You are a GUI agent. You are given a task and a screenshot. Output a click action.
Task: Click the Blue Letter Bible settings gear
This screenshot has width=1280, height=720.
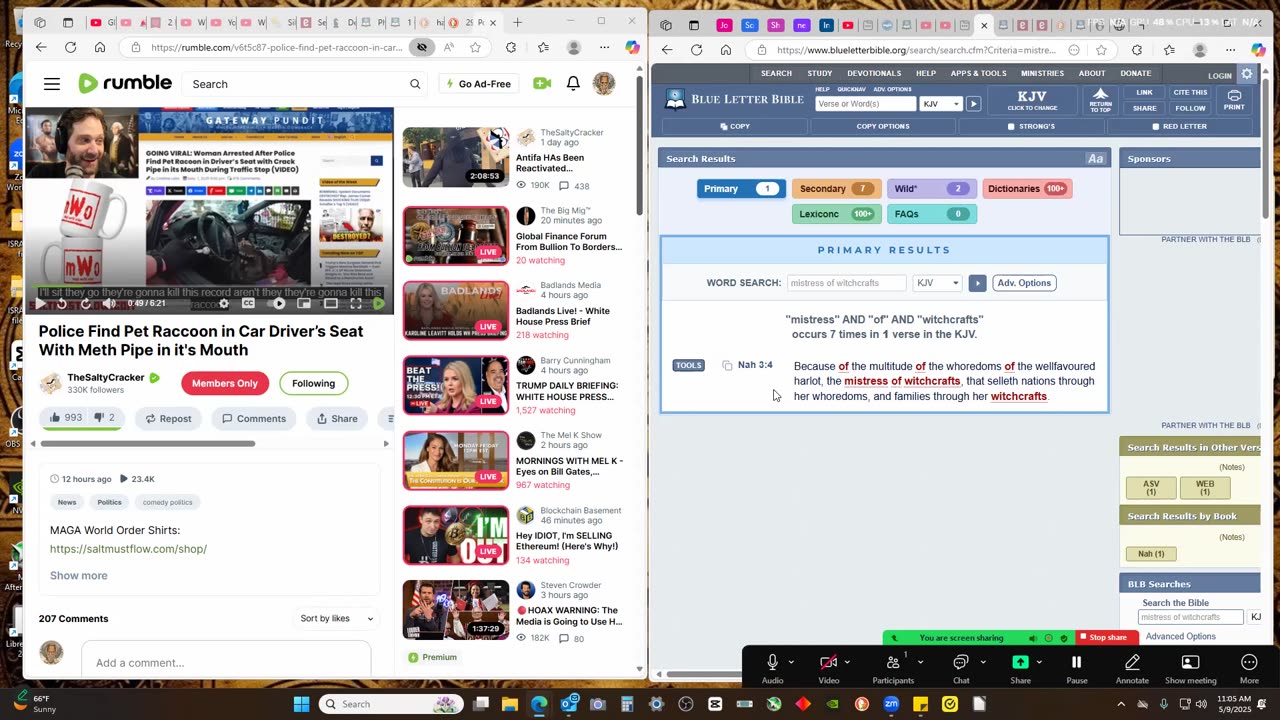(x=1247, y=75)
